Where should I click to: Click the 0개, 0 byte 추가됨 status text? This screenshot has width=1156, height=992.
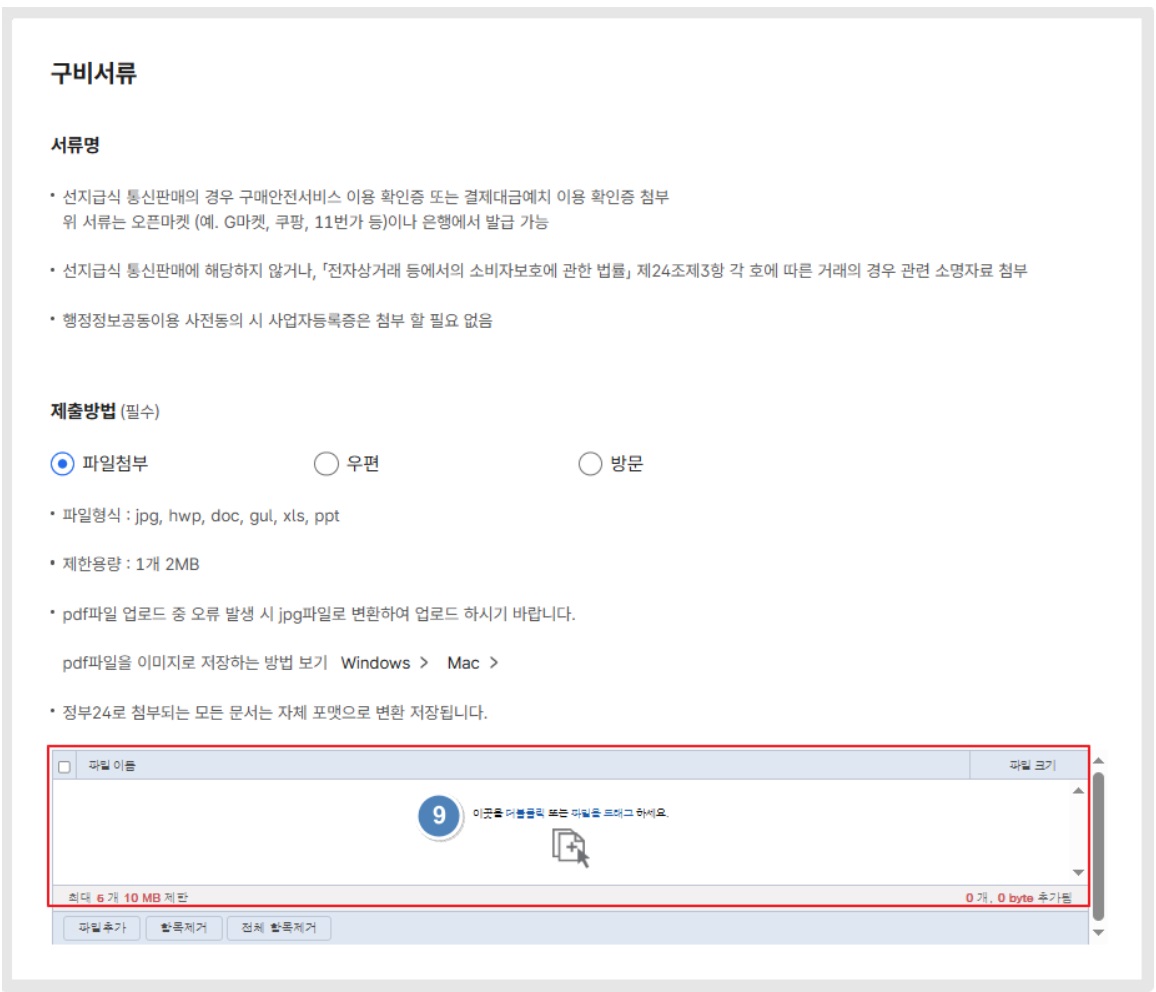coord(1019,898)
